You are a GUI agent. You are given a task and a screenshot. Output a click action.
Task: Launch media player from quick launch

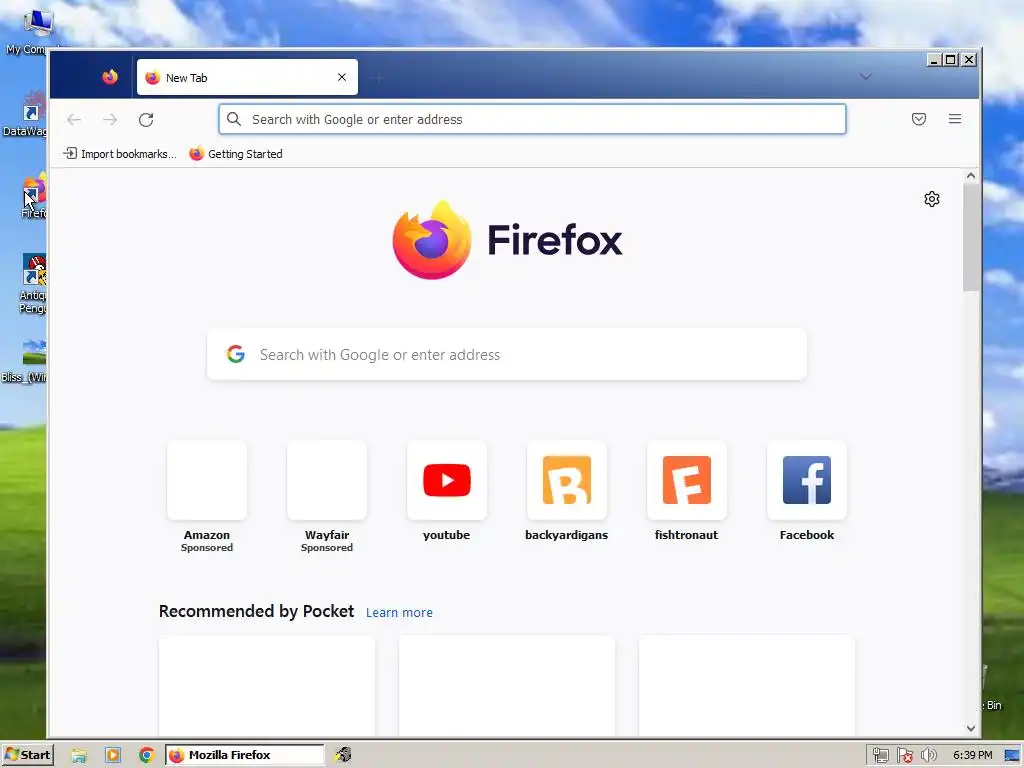(x=113, y=756)
